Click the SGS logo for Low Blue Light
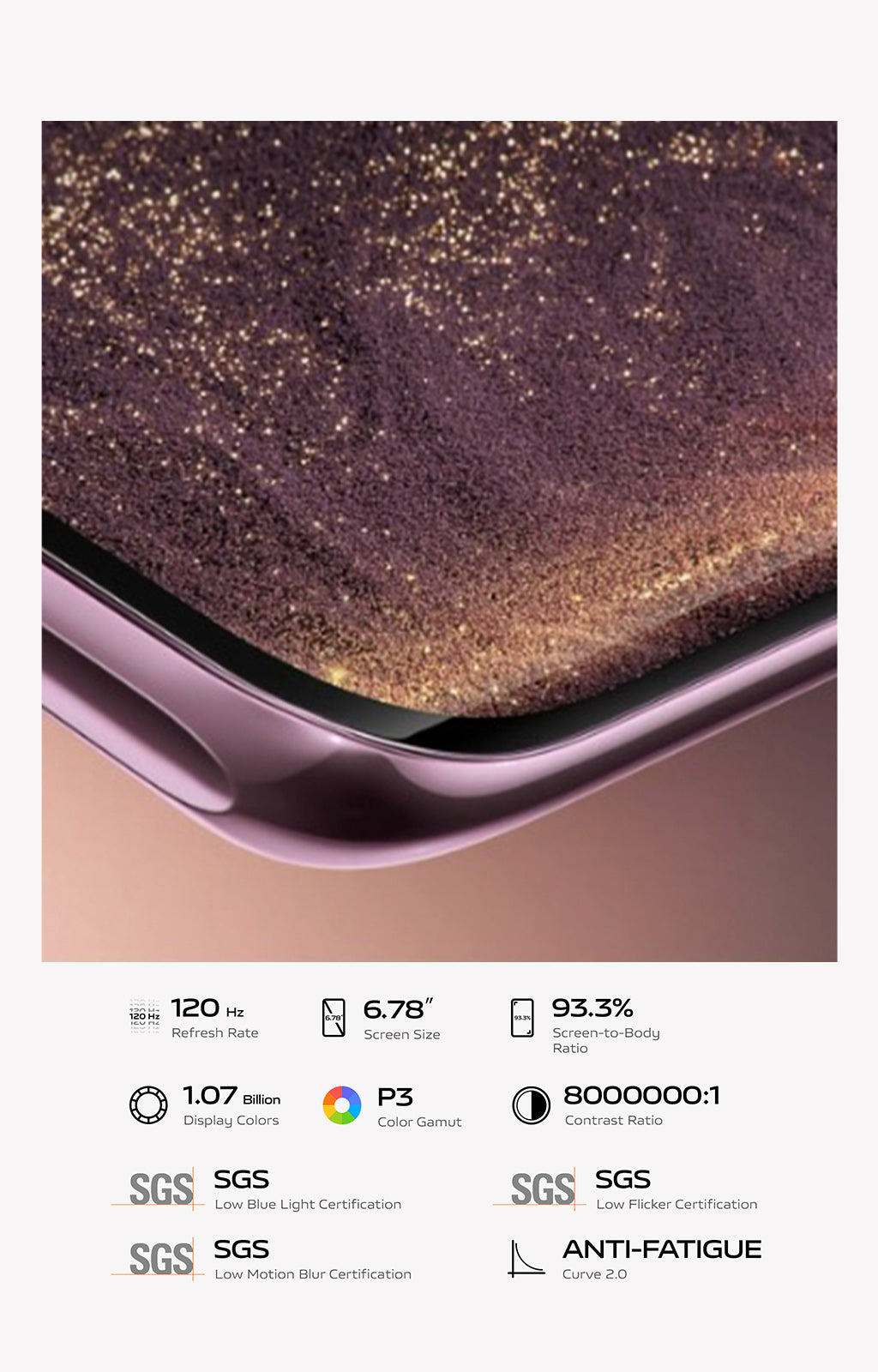 coord(159,1189)
